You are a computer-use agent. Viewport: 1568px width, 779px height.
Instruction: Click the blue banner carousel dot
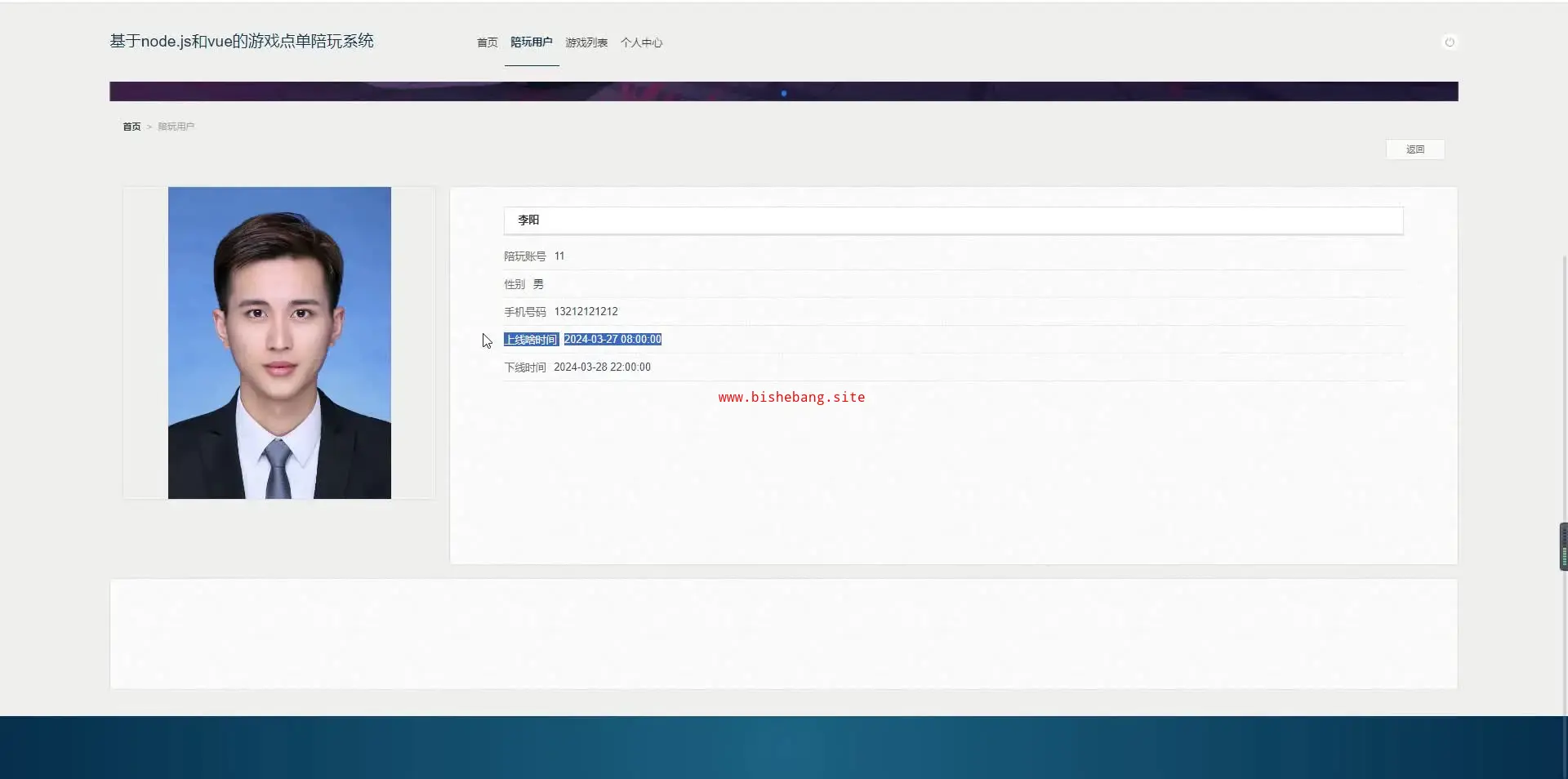point(784,93)
